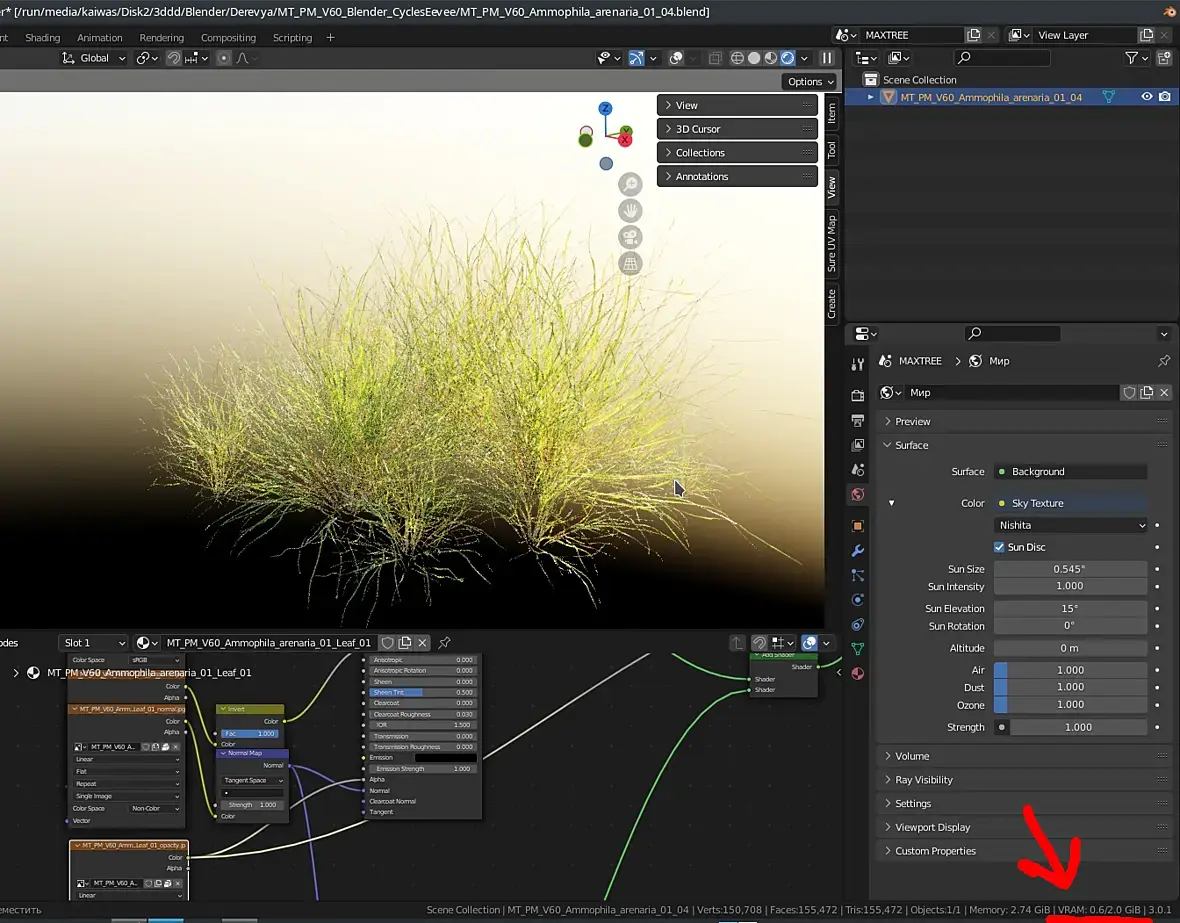Pin the World properties panel
Image resolution: width=1180 pixels, height=923 pixels.
[x=1163, y=361]
